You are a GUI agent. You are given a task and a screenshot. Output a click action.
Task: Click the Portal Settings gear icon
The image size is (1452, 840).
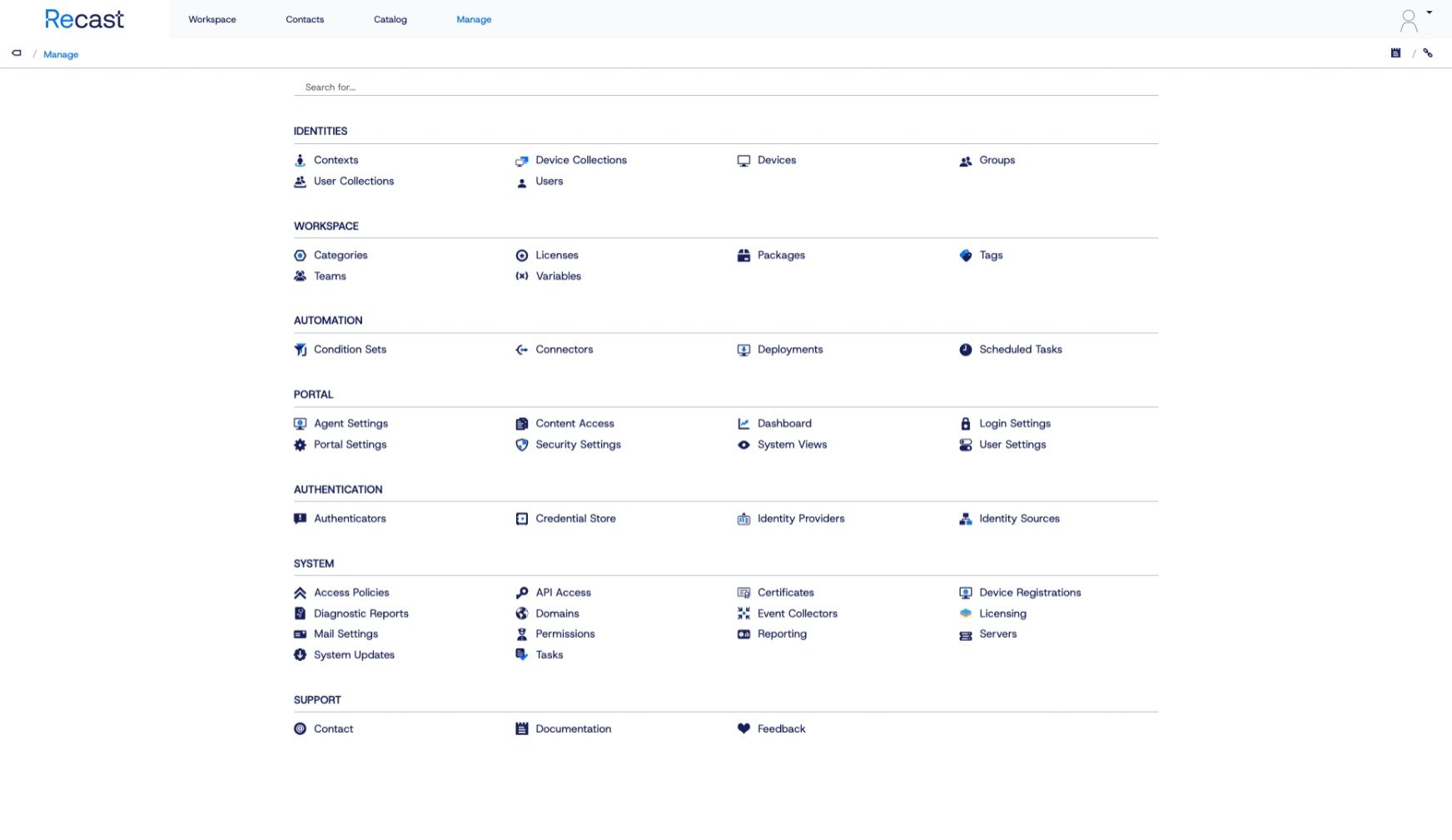pyautogui.click(x=300, y=445)
